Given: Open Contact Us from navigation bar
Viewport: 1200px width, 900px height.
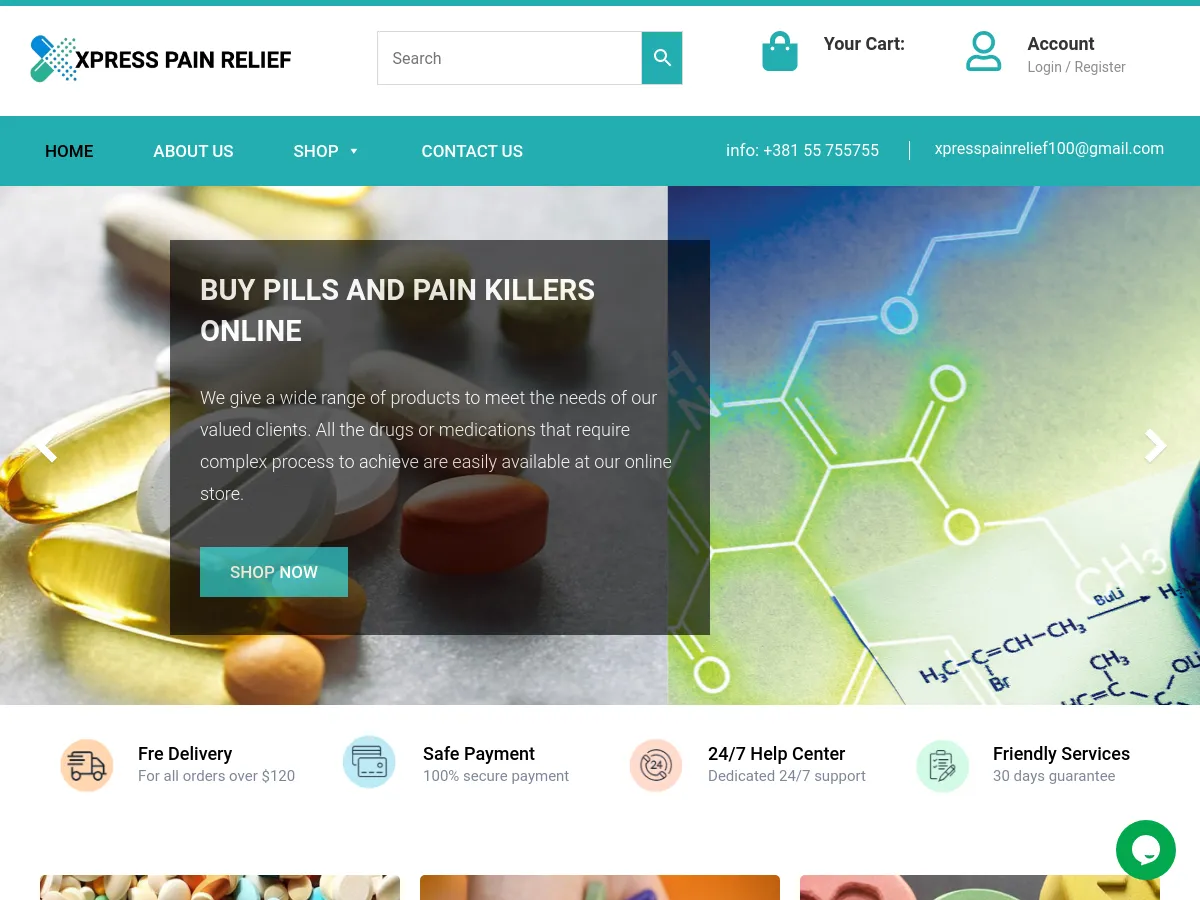Looking at the screenshot, I should coord(472,151).
